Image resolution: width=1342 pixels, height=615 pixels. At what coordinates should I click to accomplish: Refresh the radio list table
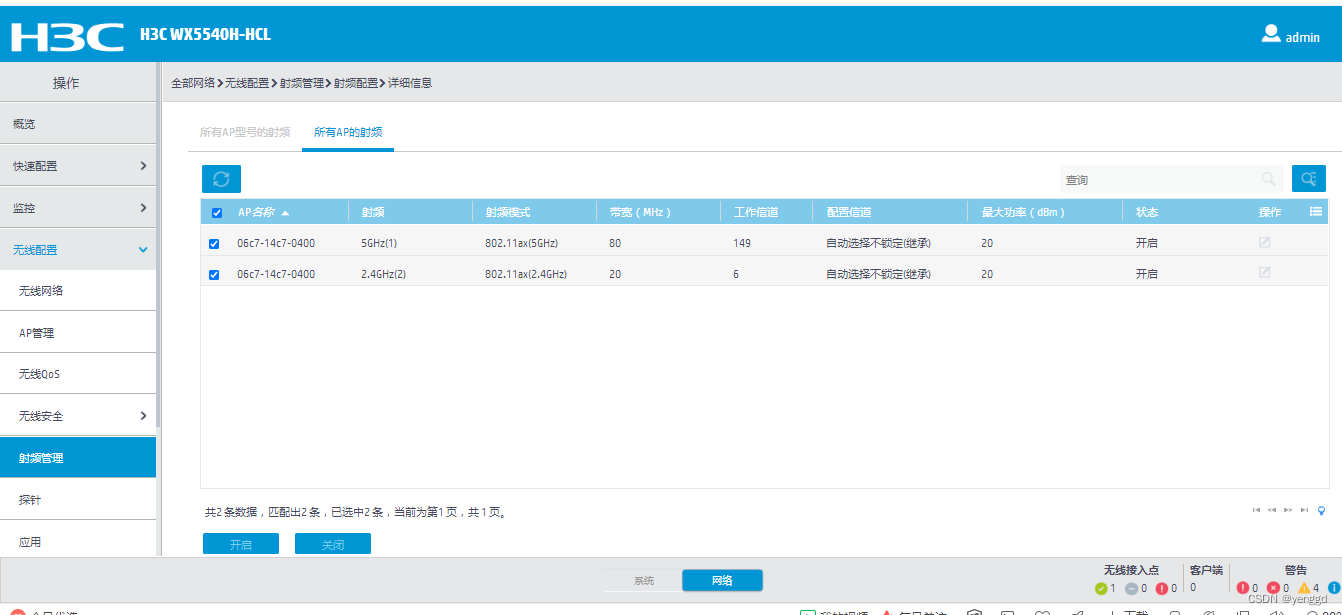point(221,178)
